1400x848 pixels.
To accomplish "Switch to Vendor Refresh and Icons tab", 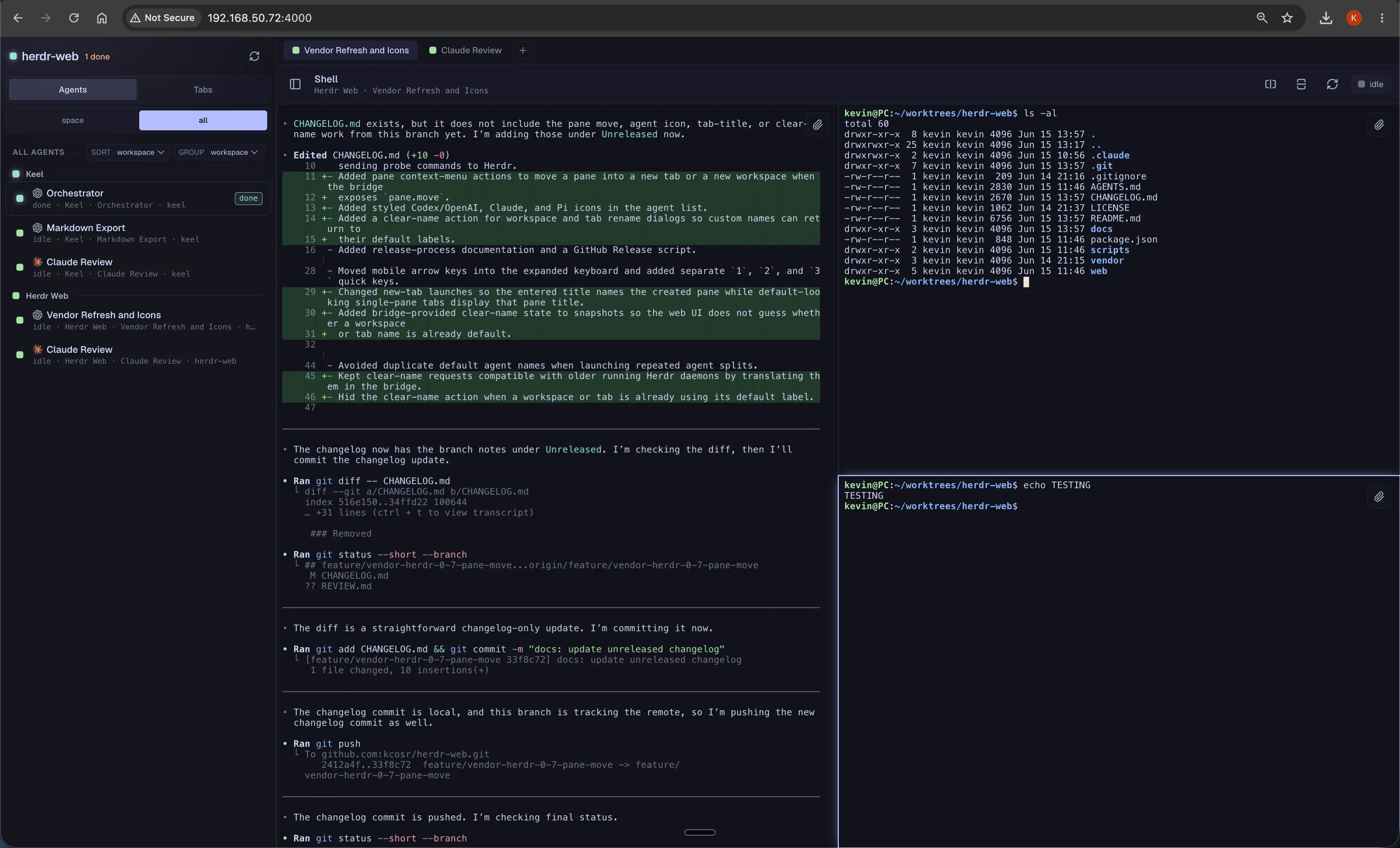I will tap(350, 50).
